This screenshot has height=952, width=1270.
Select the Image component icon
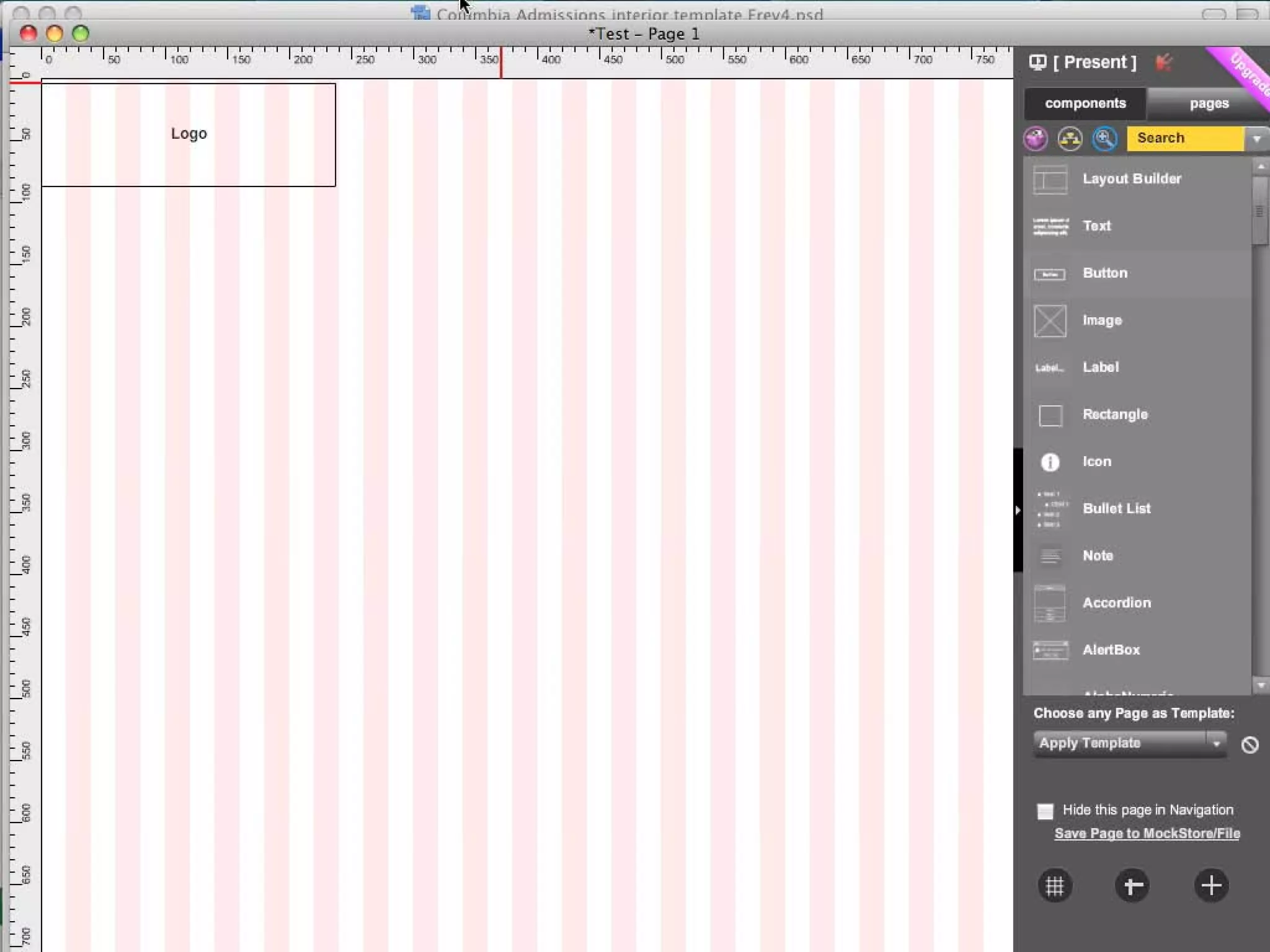point(1050,320)
